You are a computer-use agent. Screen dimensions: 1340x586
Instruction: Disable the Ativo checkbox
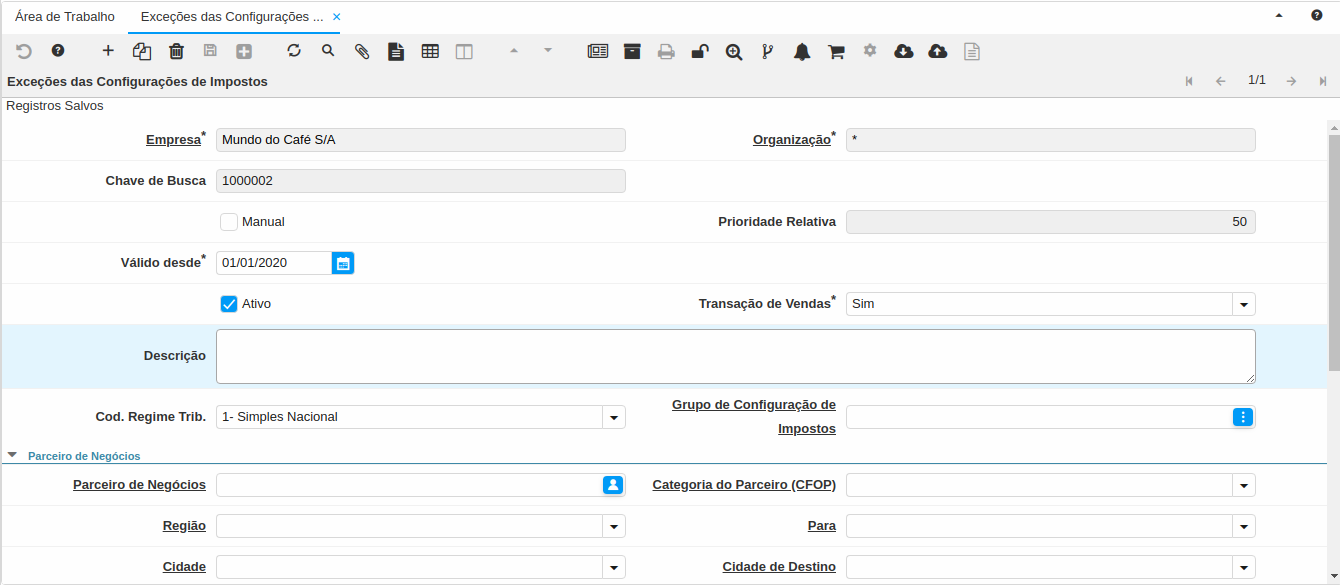tap(228, 303)
